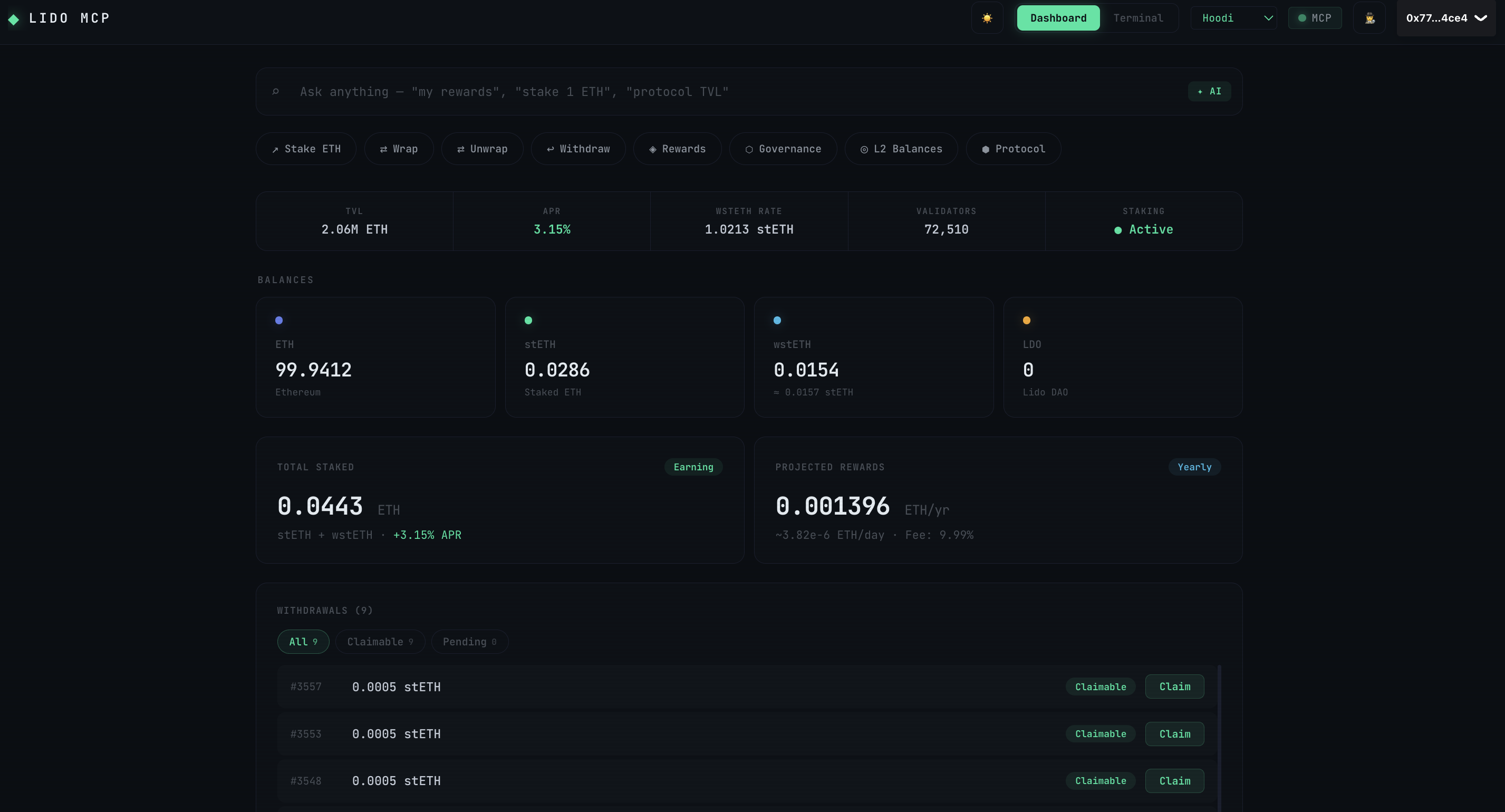
Task: Expand the 0x77...4ce4 wallet menu
Action: click(x=1446, y=18)
